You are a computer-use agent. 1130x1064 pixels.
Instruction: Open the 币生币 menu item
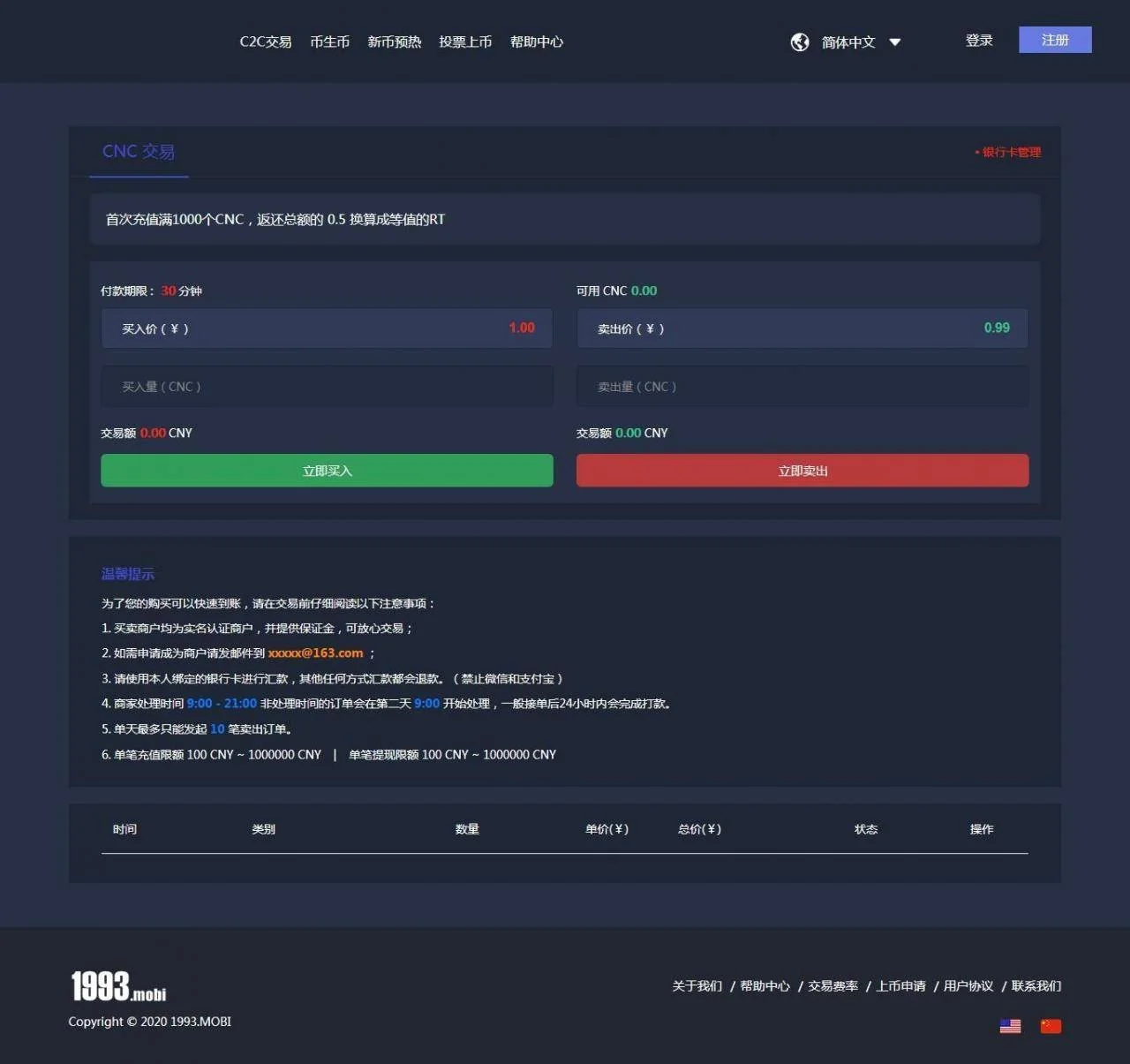pyautogui.click(x=329, y=42)
